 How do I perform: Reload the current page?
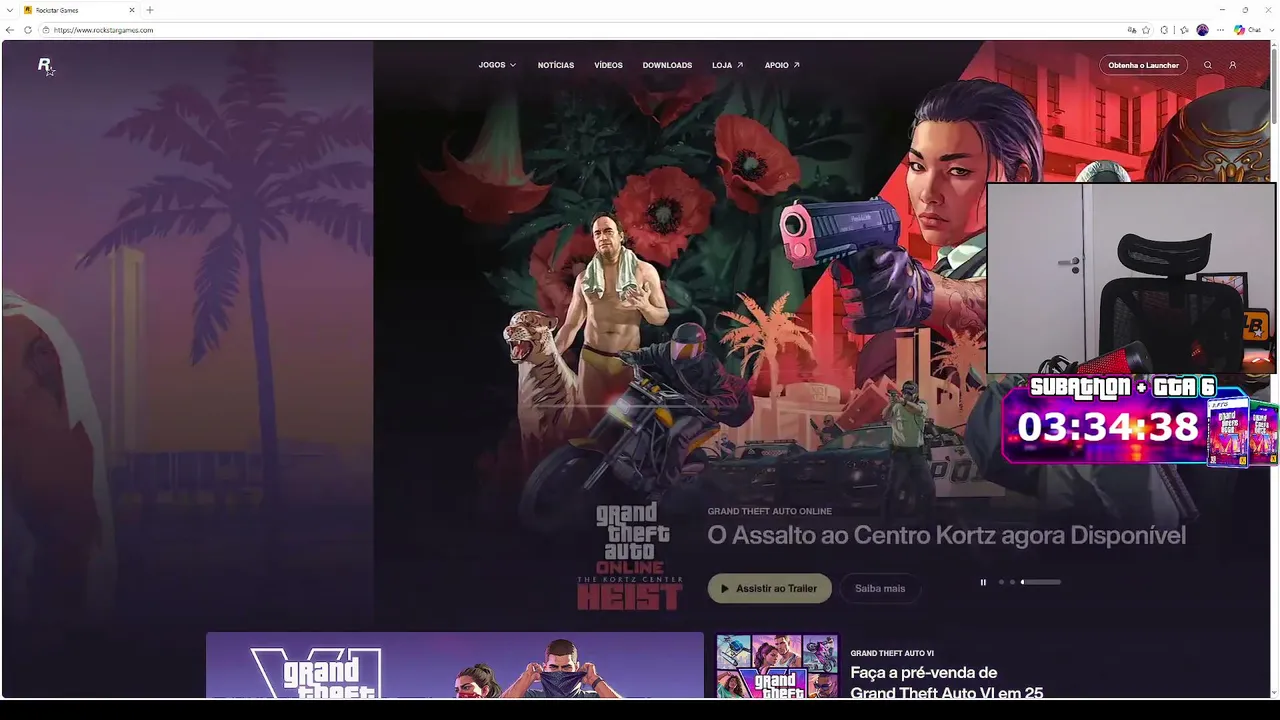[x=28, y=30]
